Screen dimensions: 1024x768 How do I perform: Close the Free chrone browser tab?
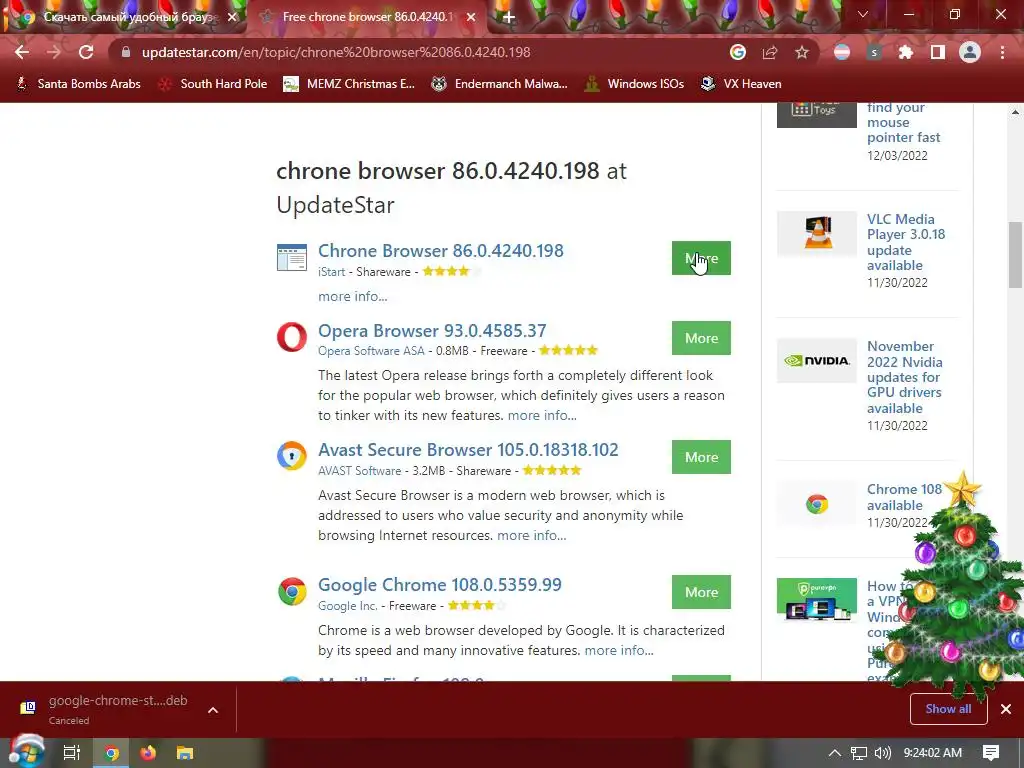[472, 18]
